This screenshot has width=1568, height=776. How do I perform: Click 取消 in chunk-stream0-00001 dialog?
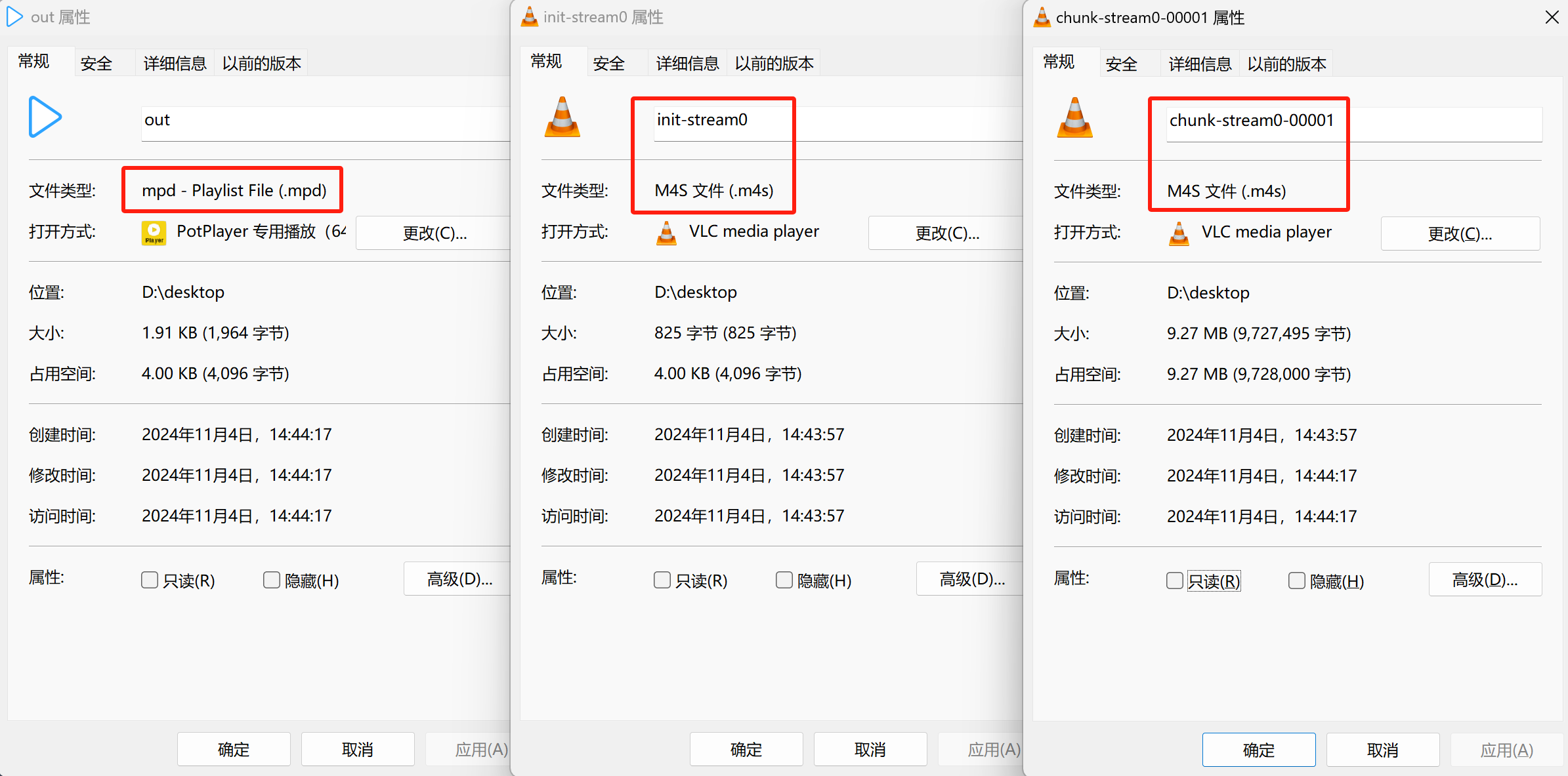pyautogui.click(x=1383, y=749)
